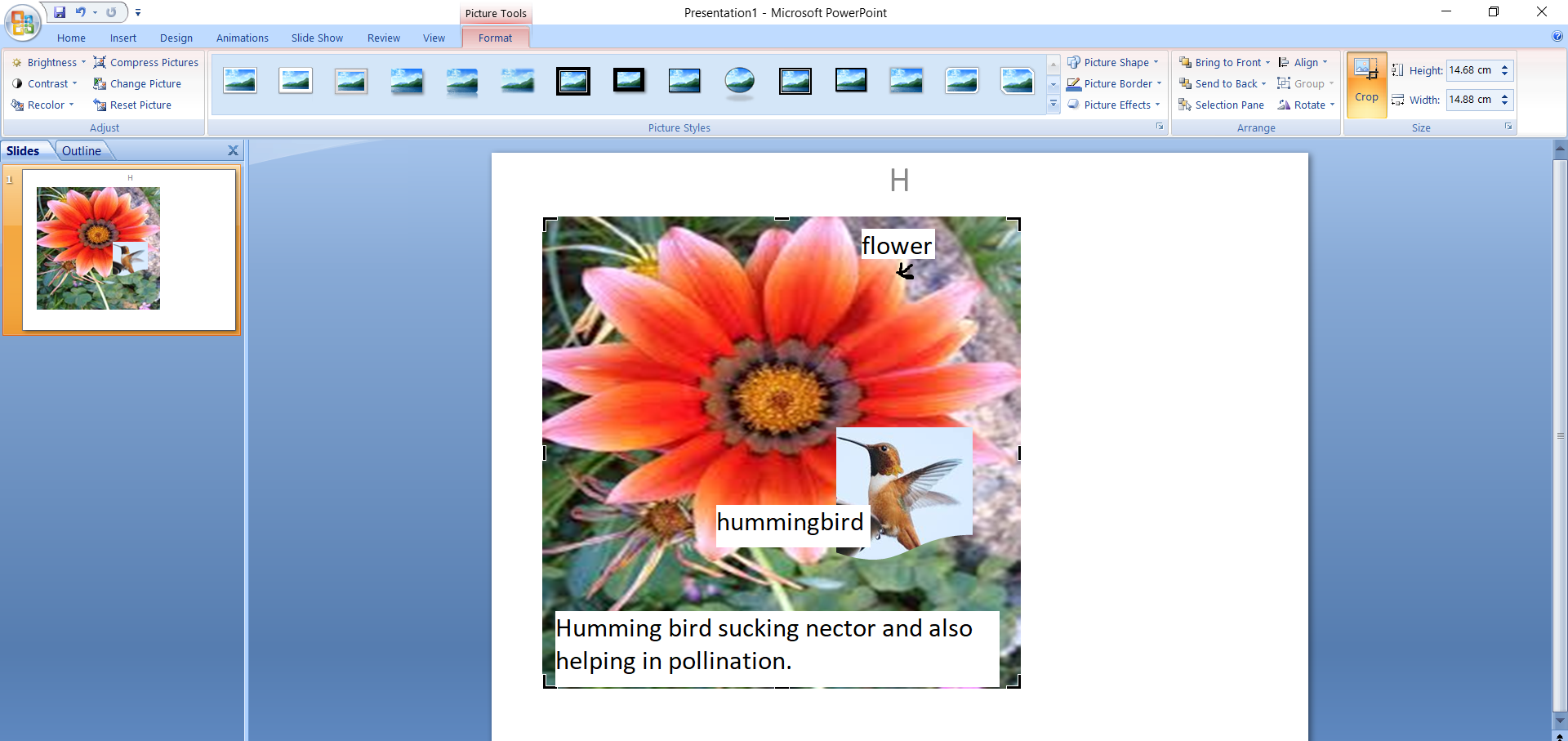Save the presentation using Quick Access icon
This screenshot has width=1568, height=741.
point(60,12)
